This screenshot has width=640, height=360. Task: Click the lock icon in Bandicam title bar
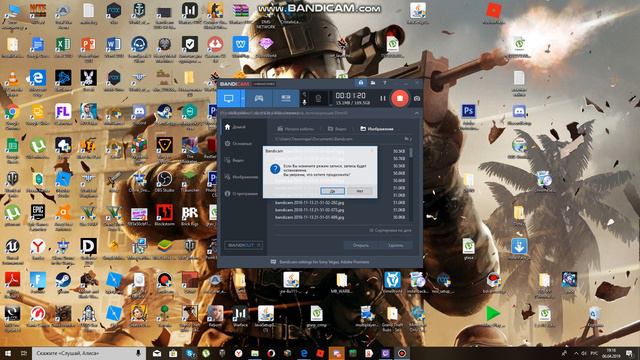click(x=361, y=83)
